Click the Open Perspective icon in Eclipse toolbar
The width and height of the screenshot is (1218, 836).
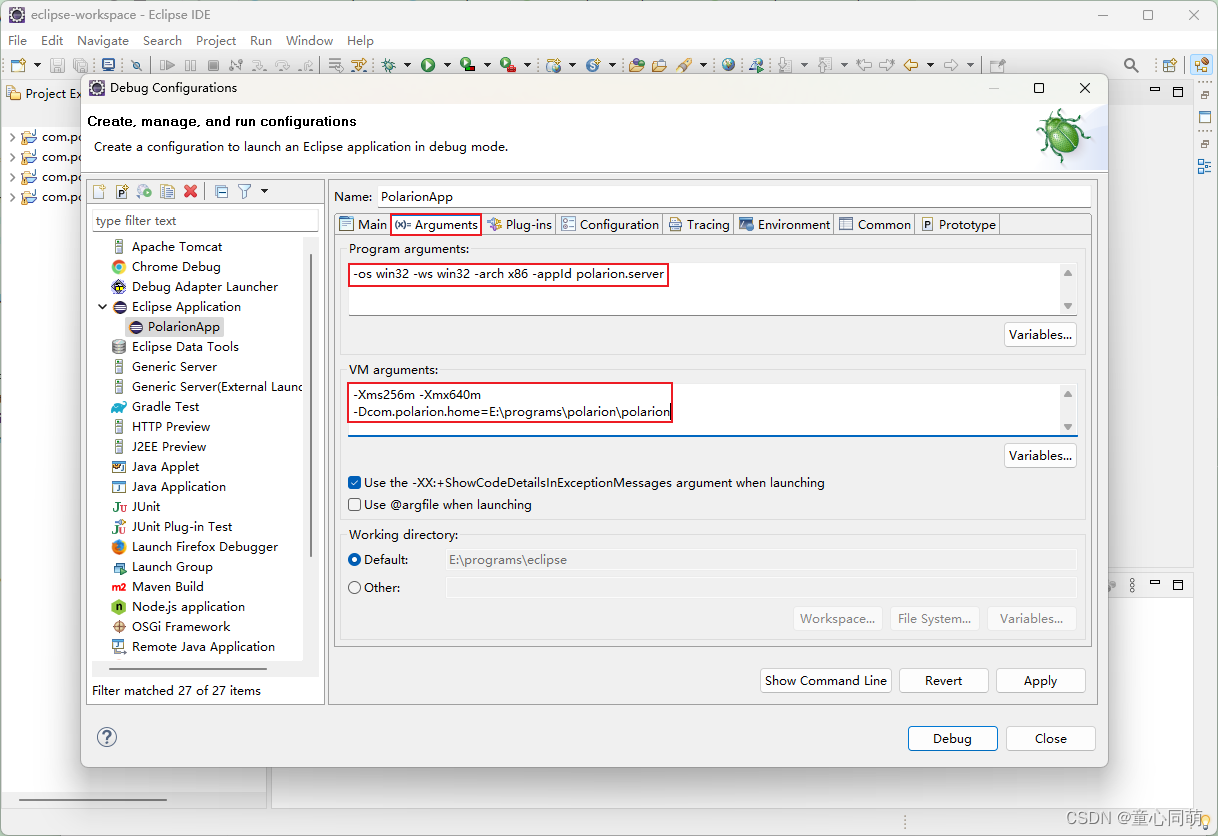(x=1169, y=65)
